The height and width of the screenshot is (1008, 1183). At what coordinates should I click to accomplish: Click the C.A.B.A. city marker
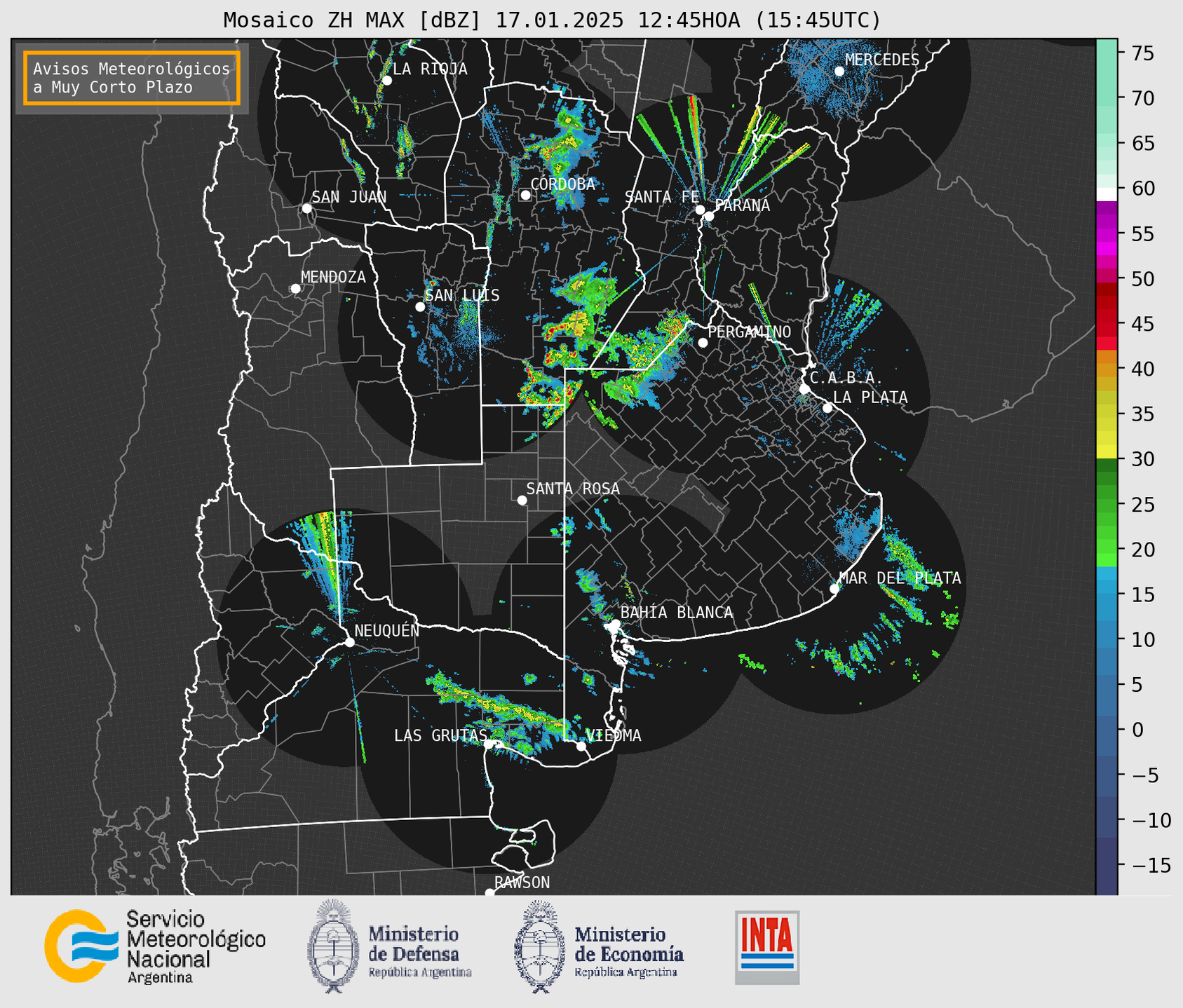coord(805,388)
